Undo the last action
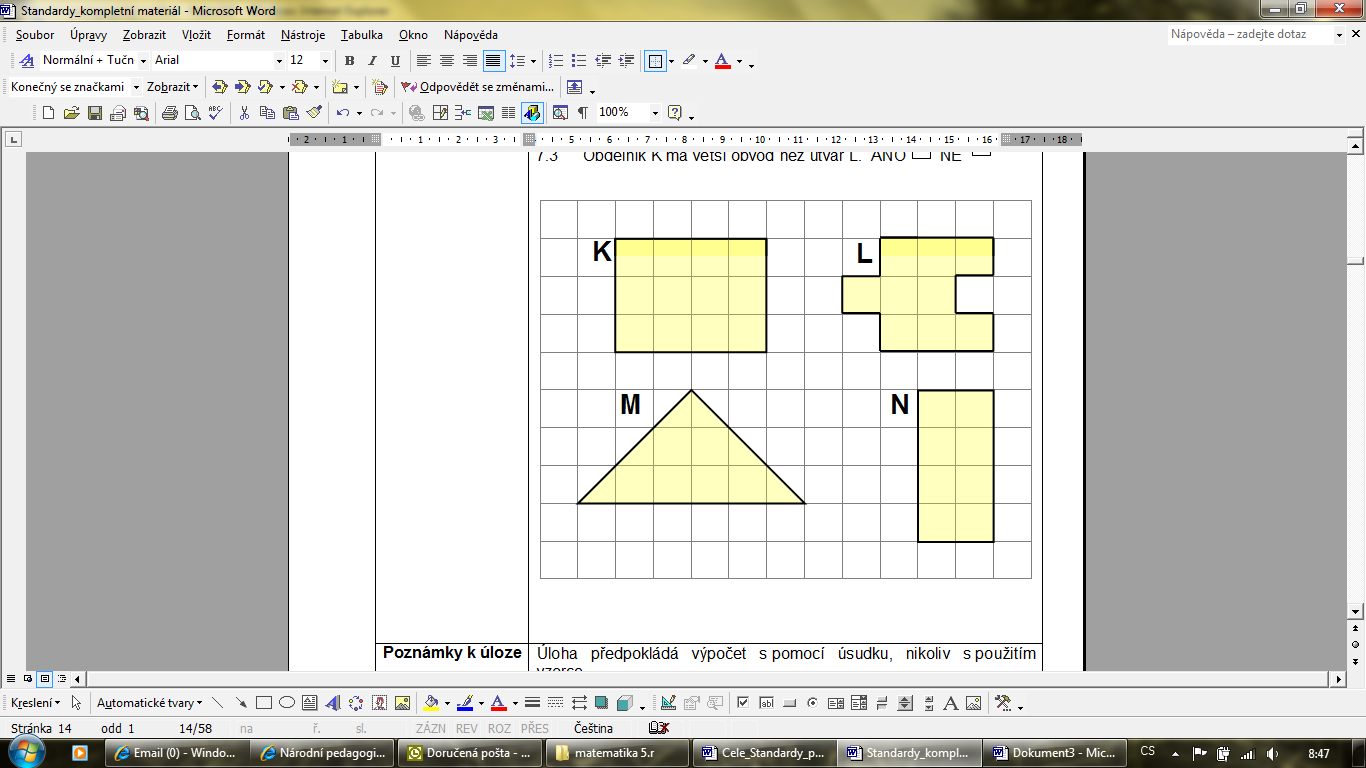 pyautogui.click(x=343, y=113)
